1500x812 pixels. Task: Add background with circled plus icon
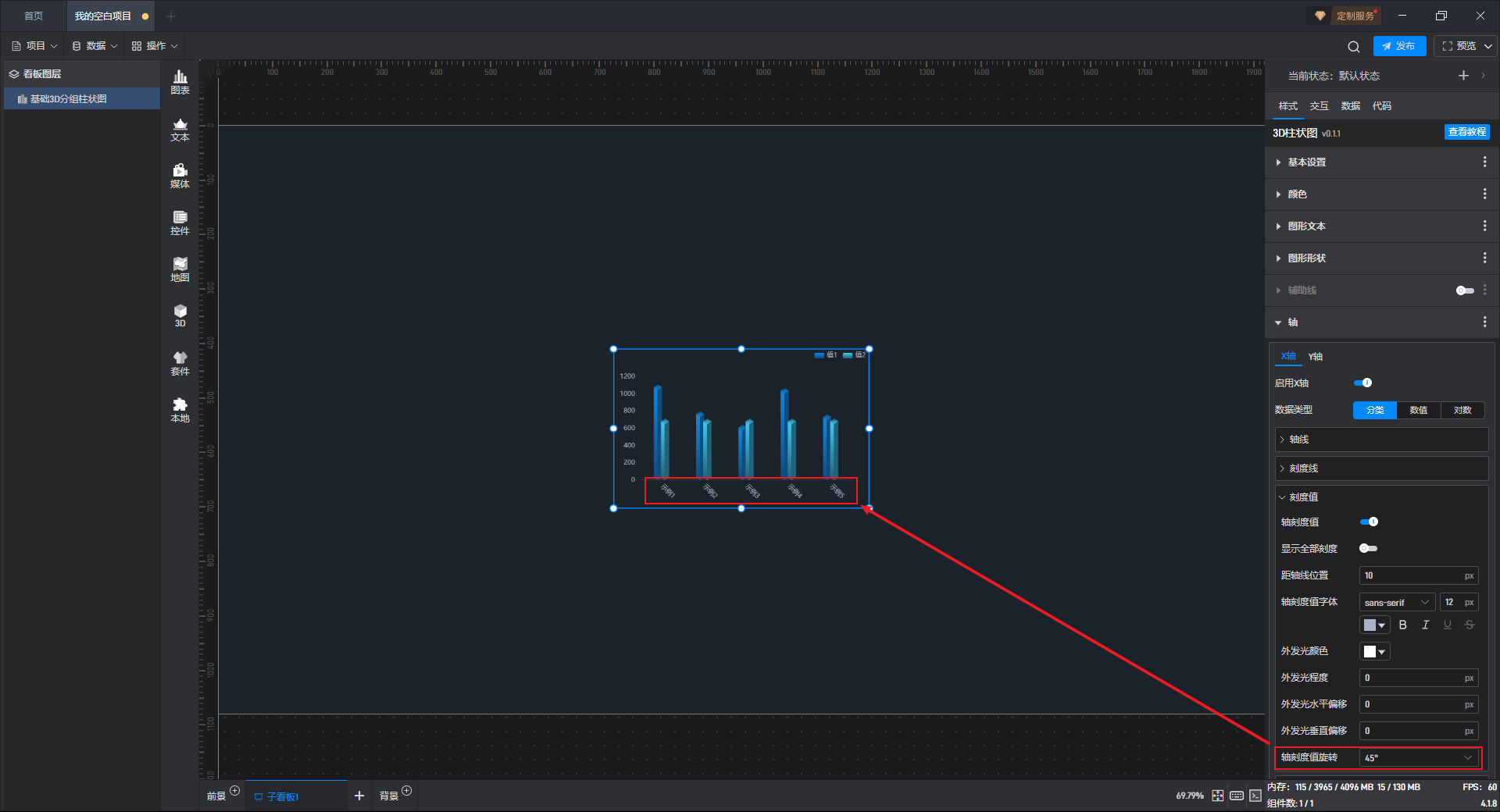tap(407, 791)
